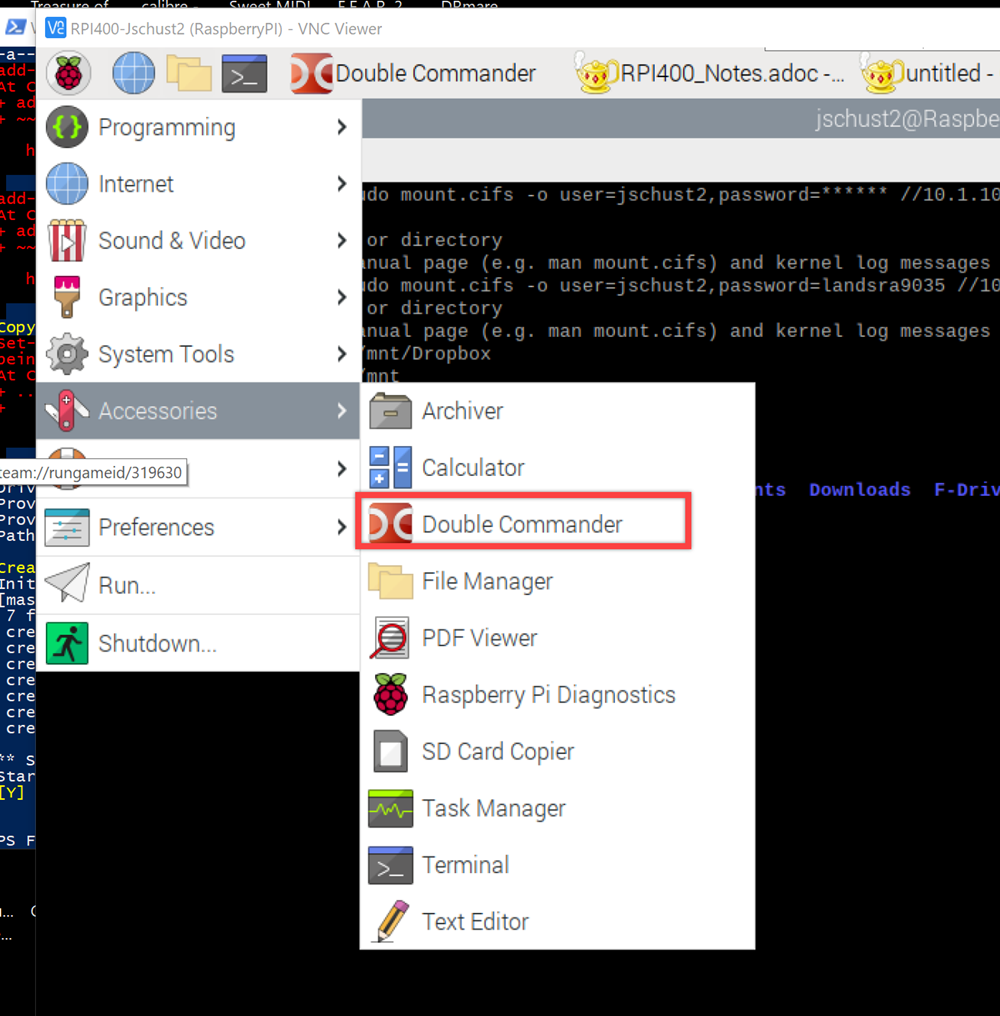Launch Archiver from Accessories
Image resolution: width=1000 pixels, height=1016 pixels.
(557, 411)
